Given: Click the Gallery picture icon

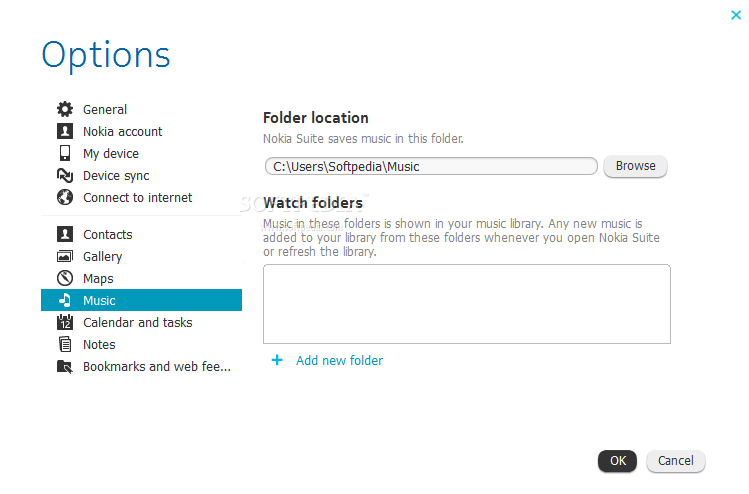Looking at the screenshot, I should pos(65,257).
